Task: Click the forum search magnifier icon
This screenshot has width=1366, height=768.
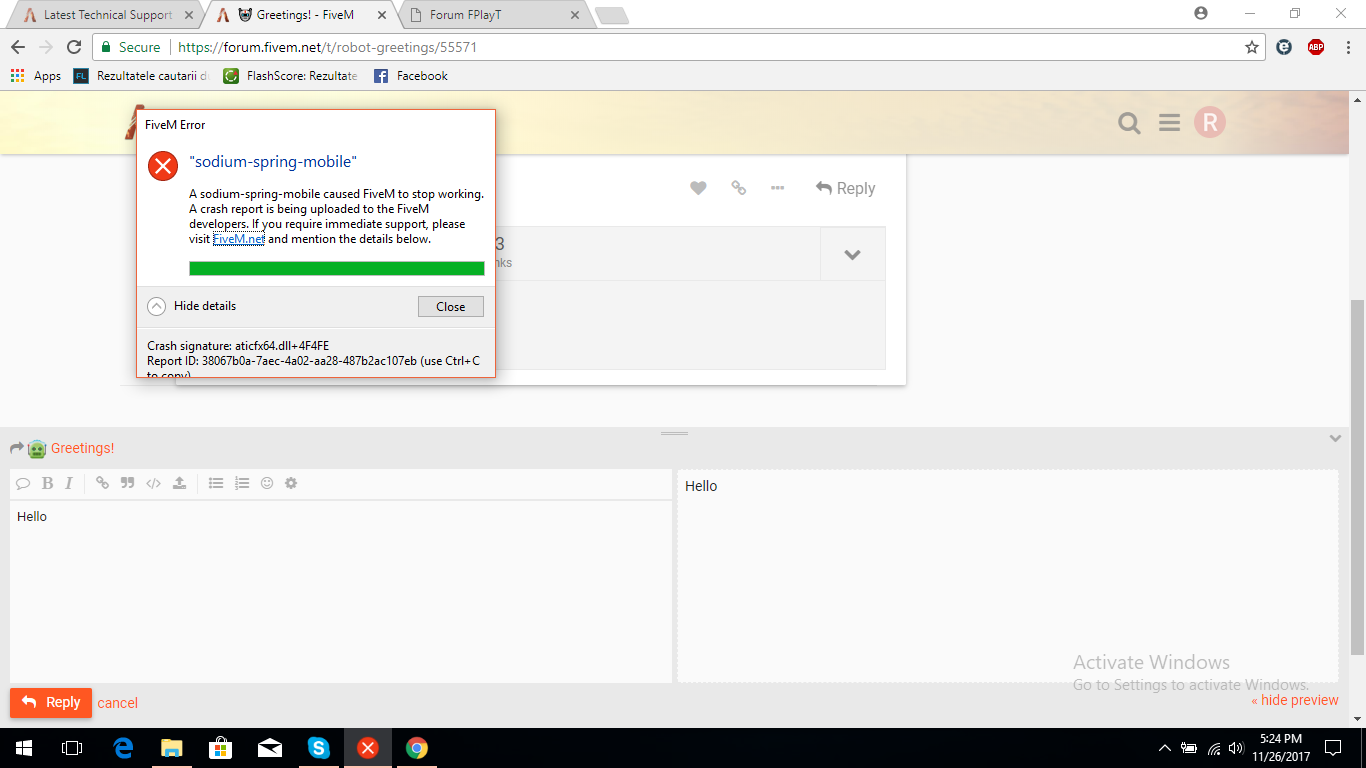Action: pos(1129,123)
